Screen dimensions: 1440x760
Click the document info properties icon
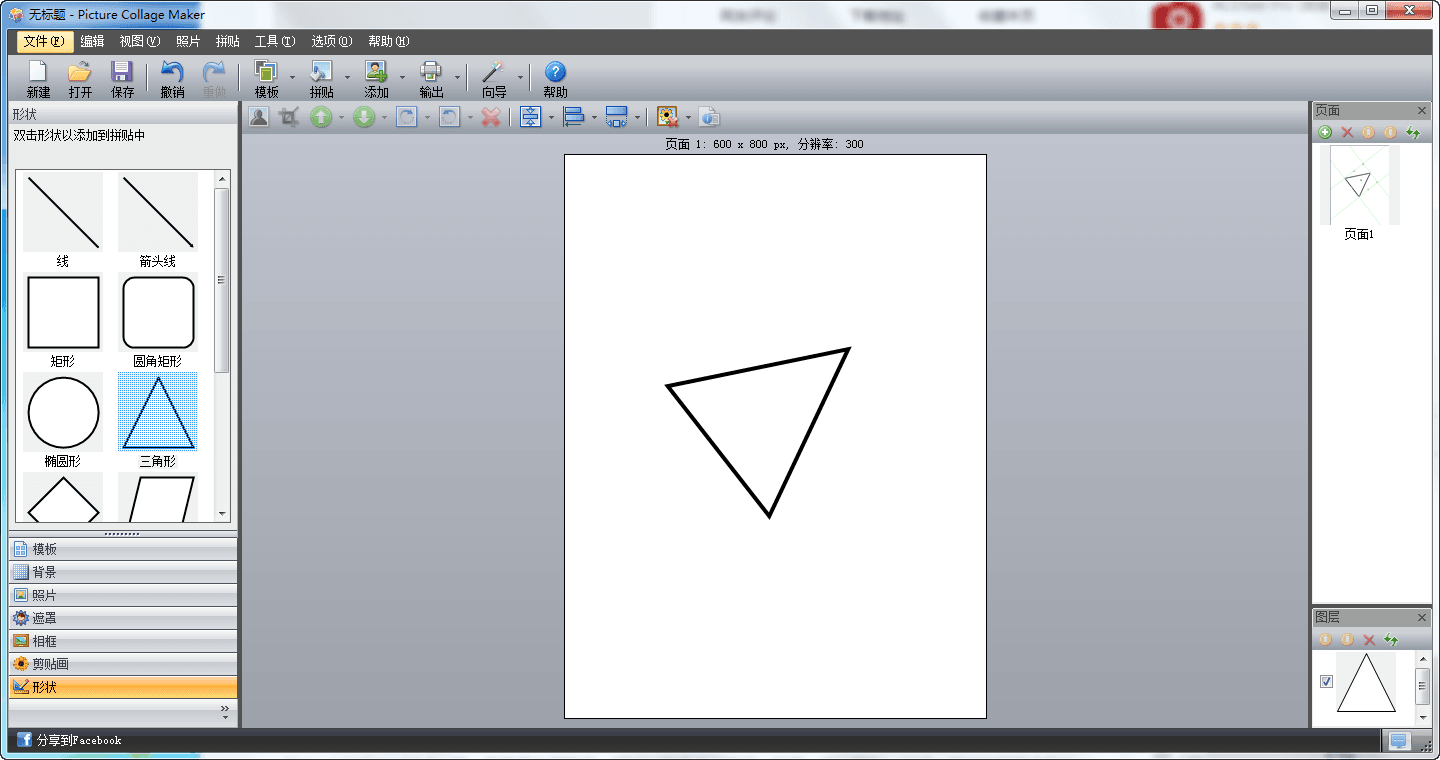(x=709, y=117)
